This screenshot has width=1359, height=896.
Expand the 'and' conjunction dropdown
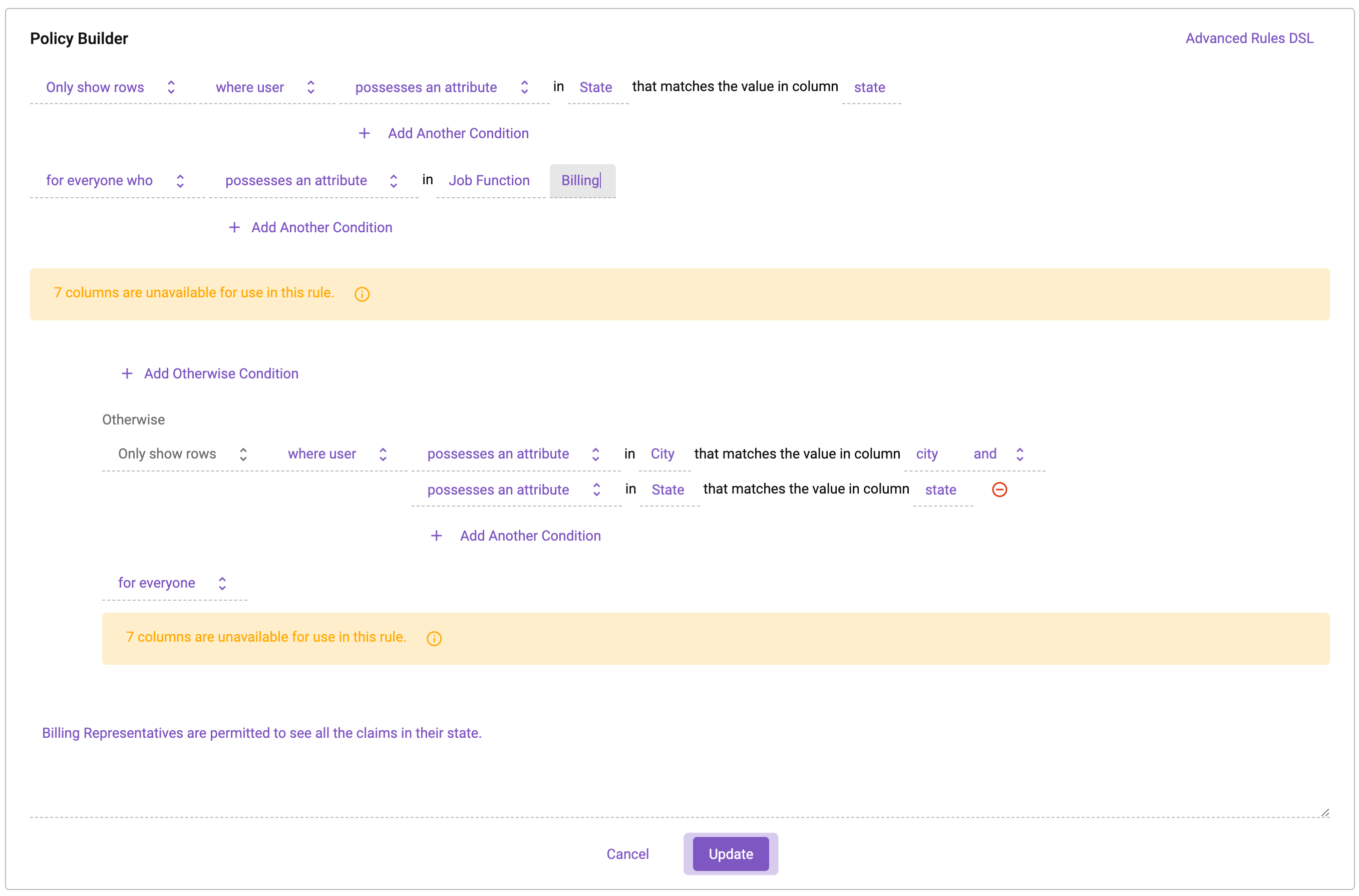click(997, 454)
